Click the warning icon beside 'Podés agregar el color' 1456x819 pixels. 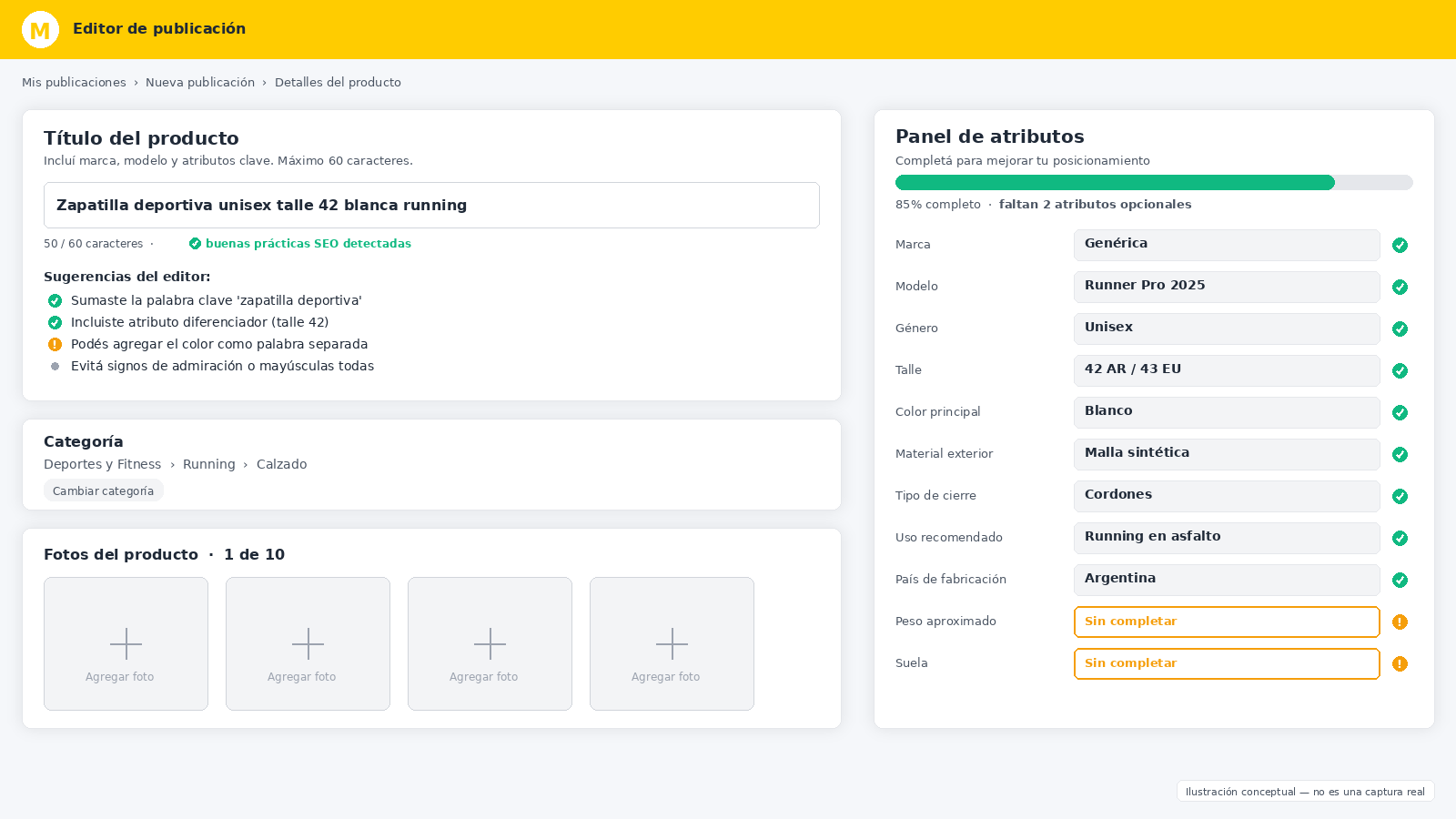55,345
